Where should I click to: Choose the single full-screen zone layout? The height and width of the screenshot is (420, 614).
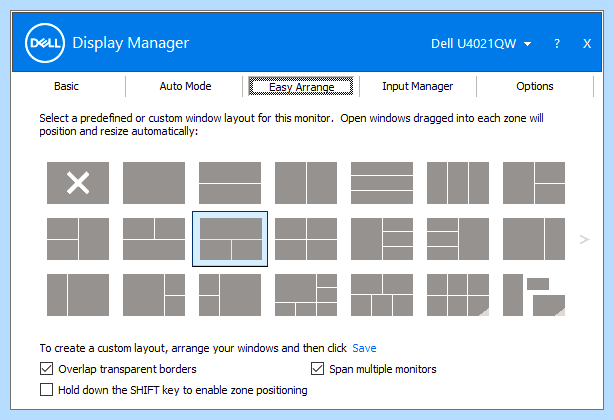coord(154,183)
